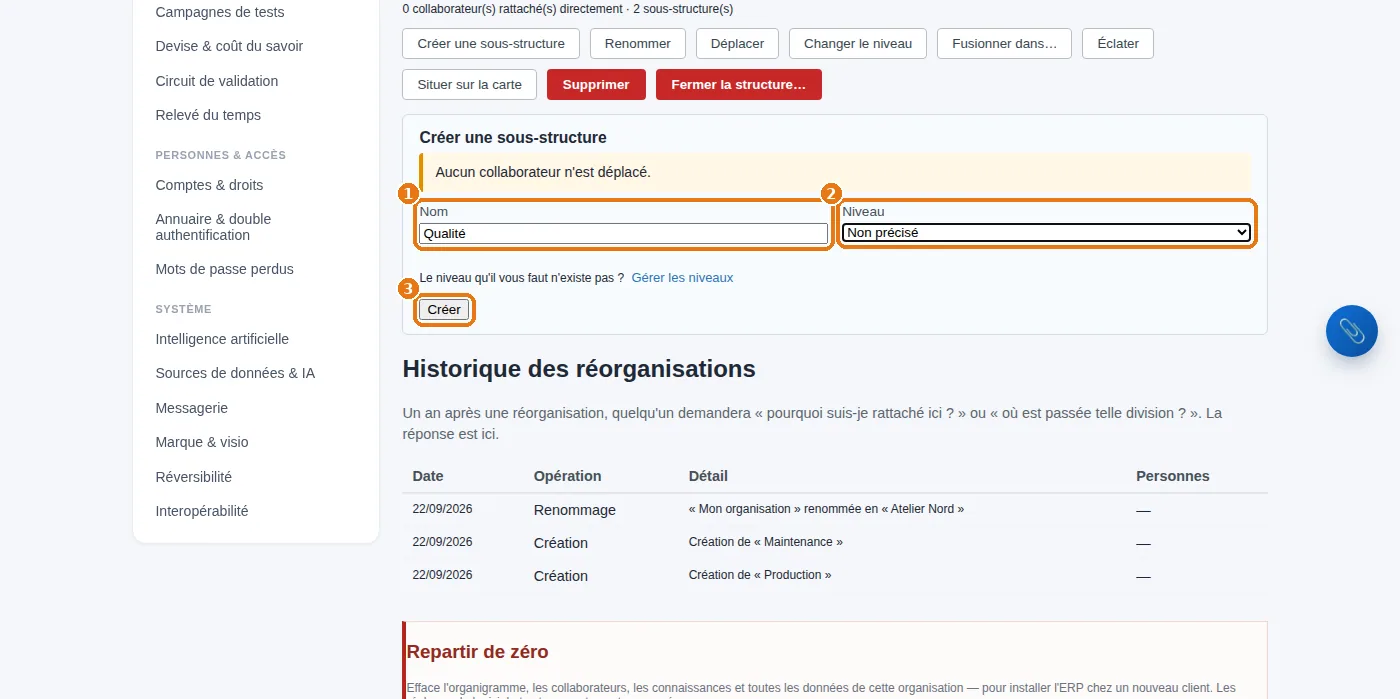
Task: Click the Éclater button
Action: pos(1118,44)
